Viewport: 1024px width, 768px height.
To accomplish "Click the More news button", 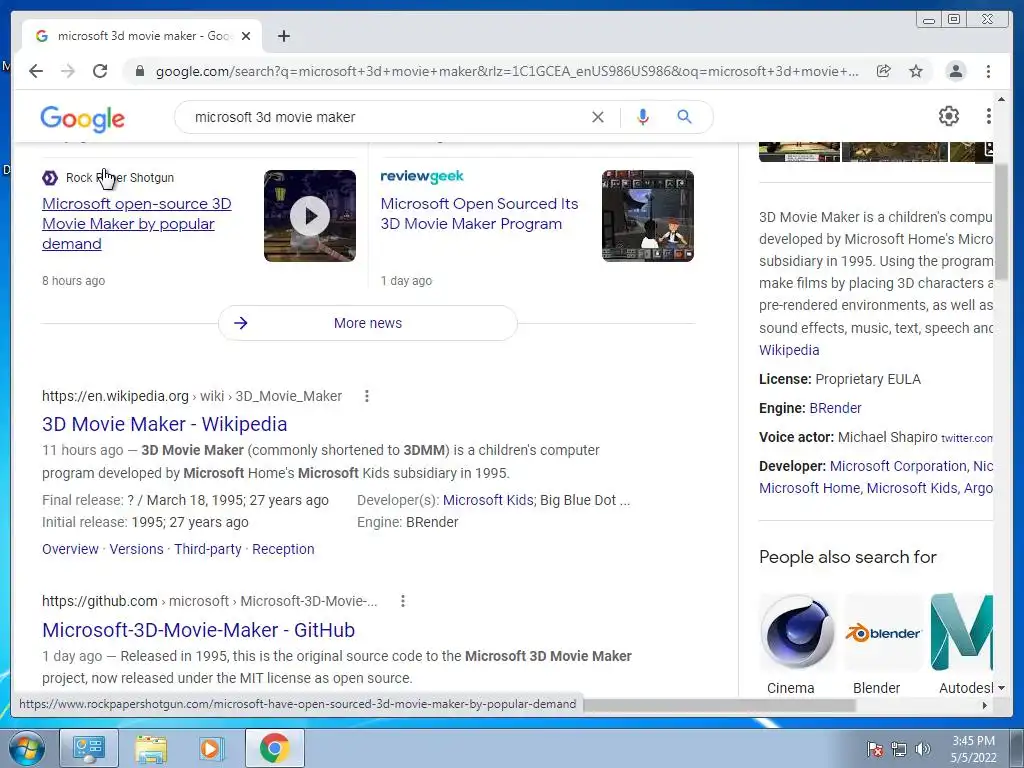I will [x=368, y=323].
